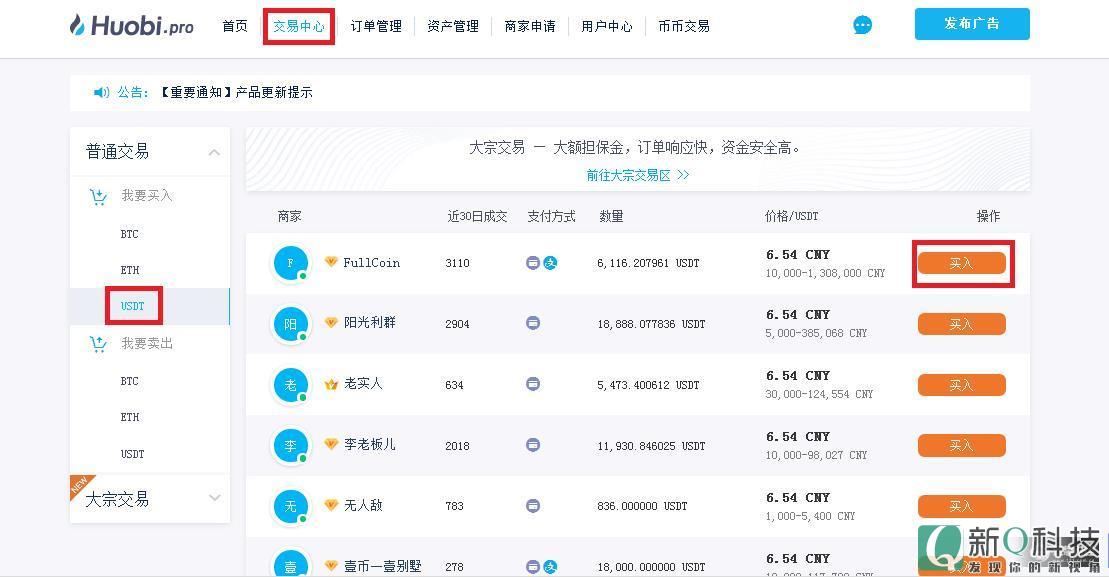Image resolution: width=1109 pixels, height=577 pixels.
Task: Click bank card payment icon in 无人敌 row
Action: click(533, 506)
